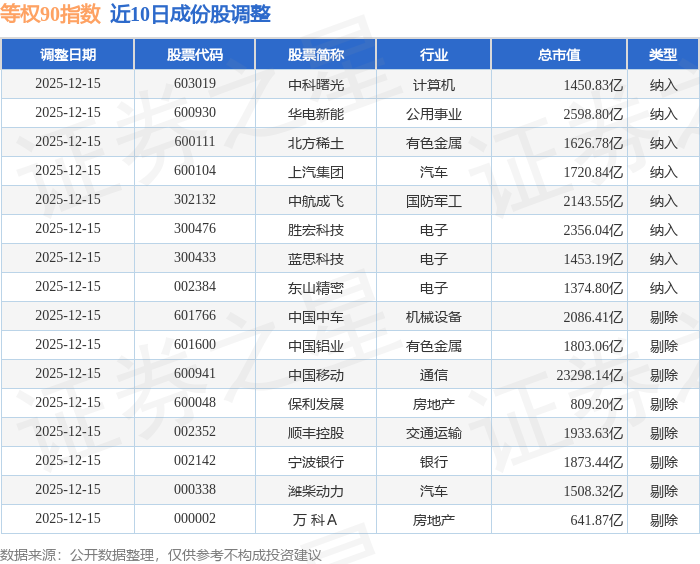Screen dimensions: 700x564
Task: Click the 中国移动 stock name
Action: (x=316, y=375)
